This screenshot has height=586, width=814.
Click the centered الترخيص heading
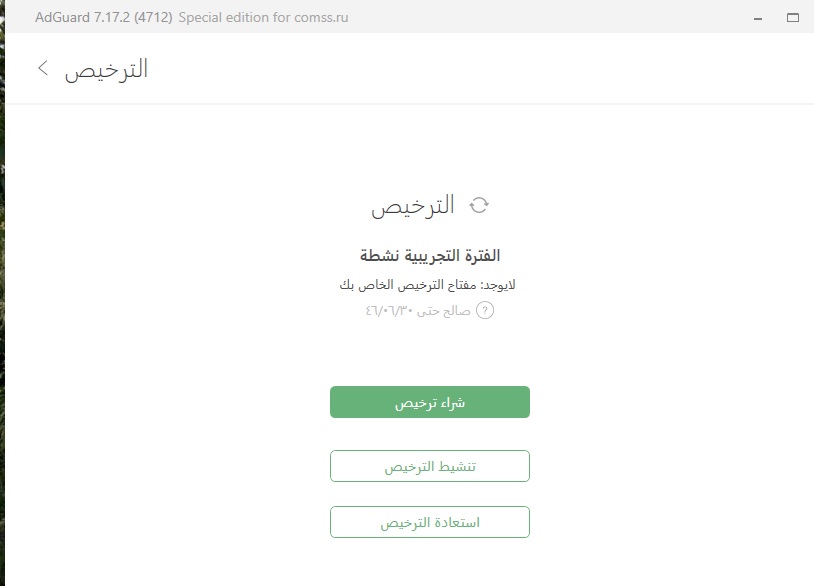coord(413,206)
